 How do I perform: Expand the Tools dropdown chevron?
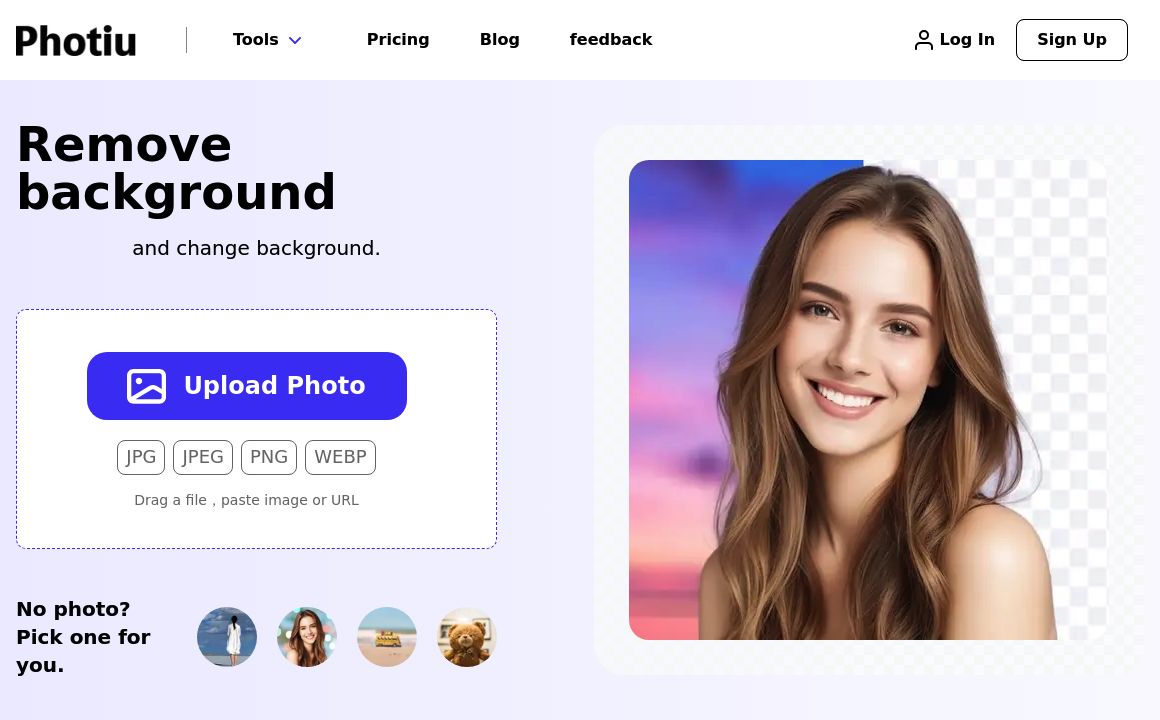(x=295, y=40)
